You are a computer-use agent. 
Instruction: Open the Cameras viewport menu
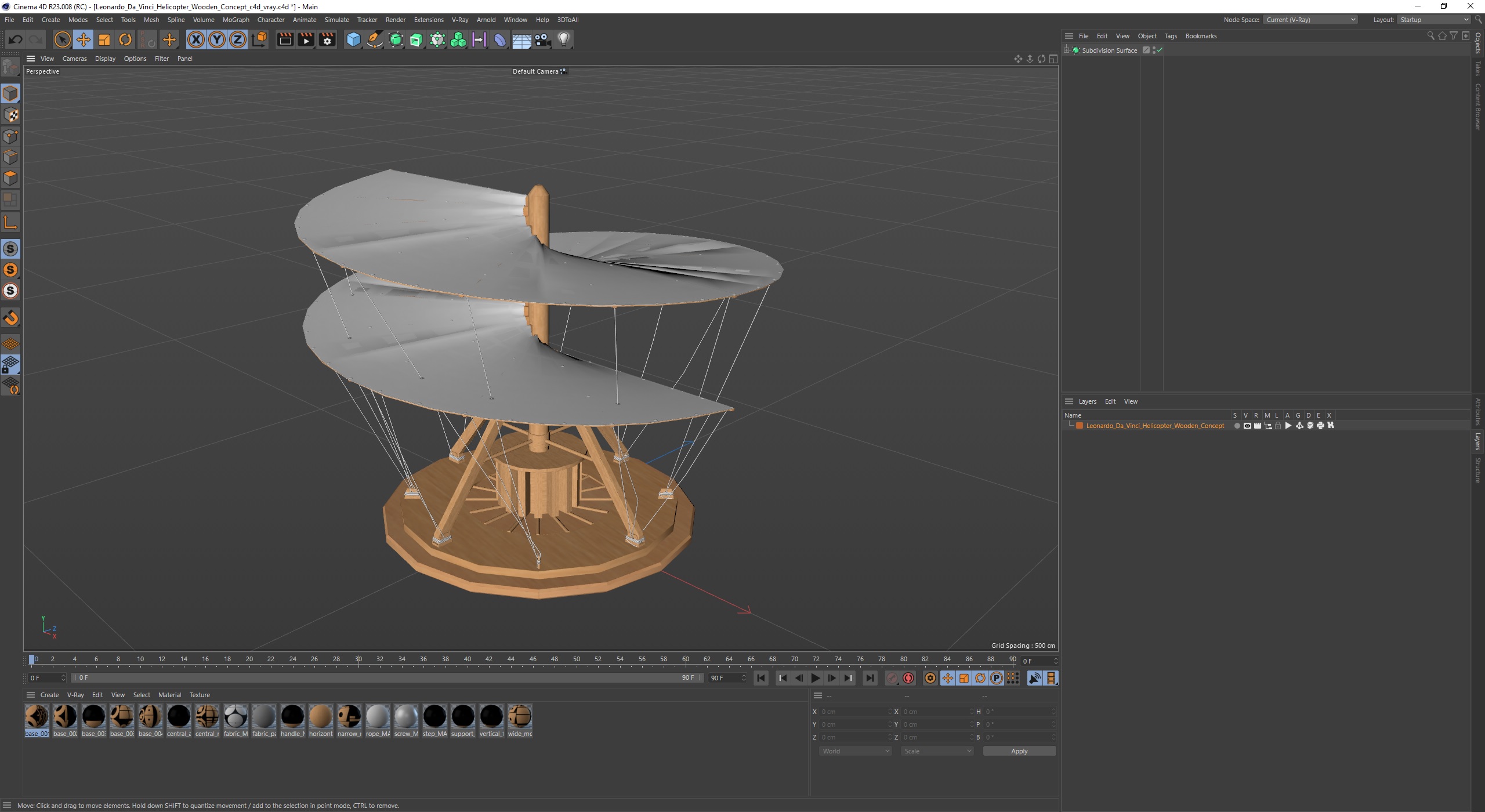pyautogui.click(x=74, y=59)
